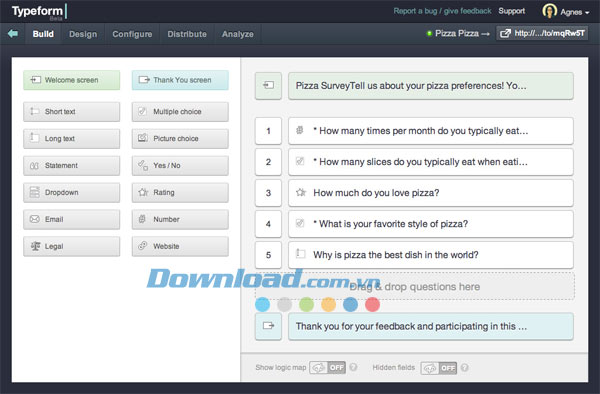Switch to the Build tab

tap(43, 34)
